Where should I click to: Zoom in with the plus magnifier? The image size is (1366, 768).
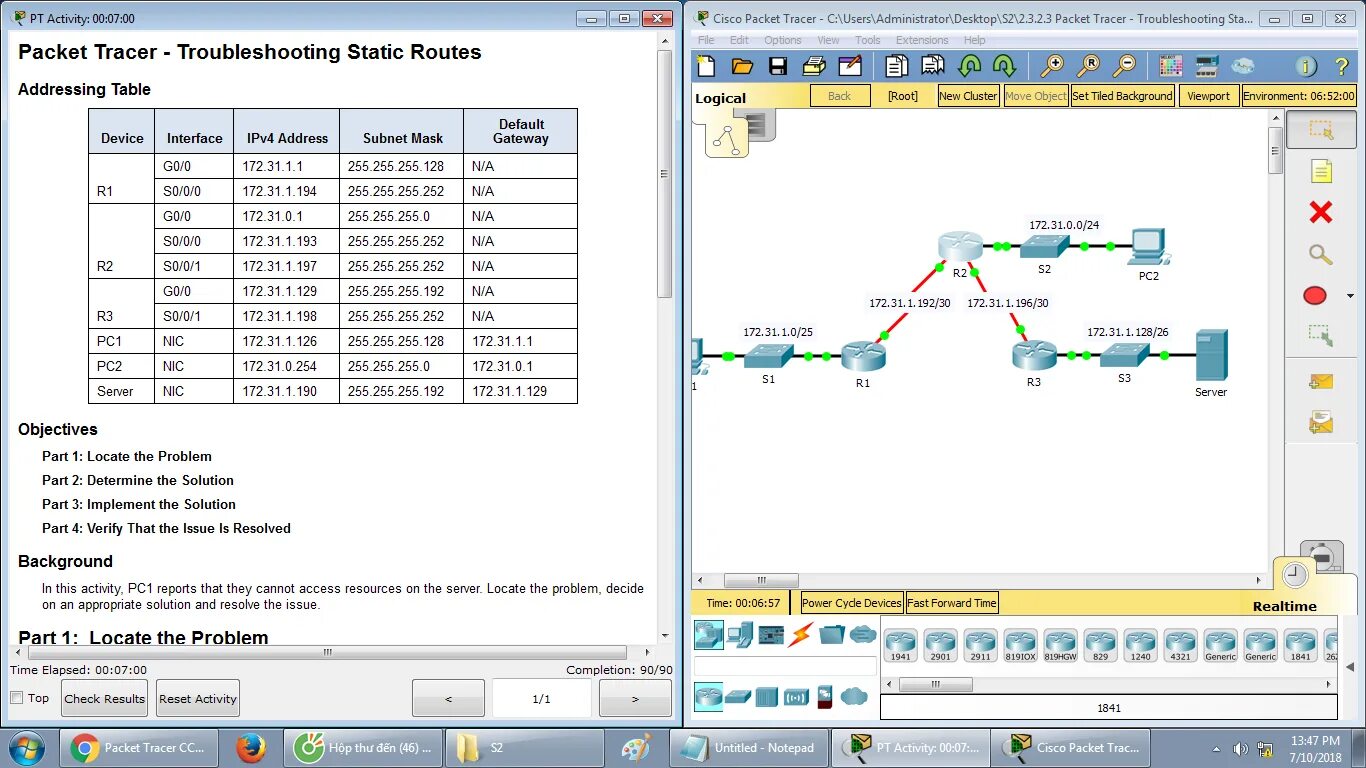(1052, 67)
